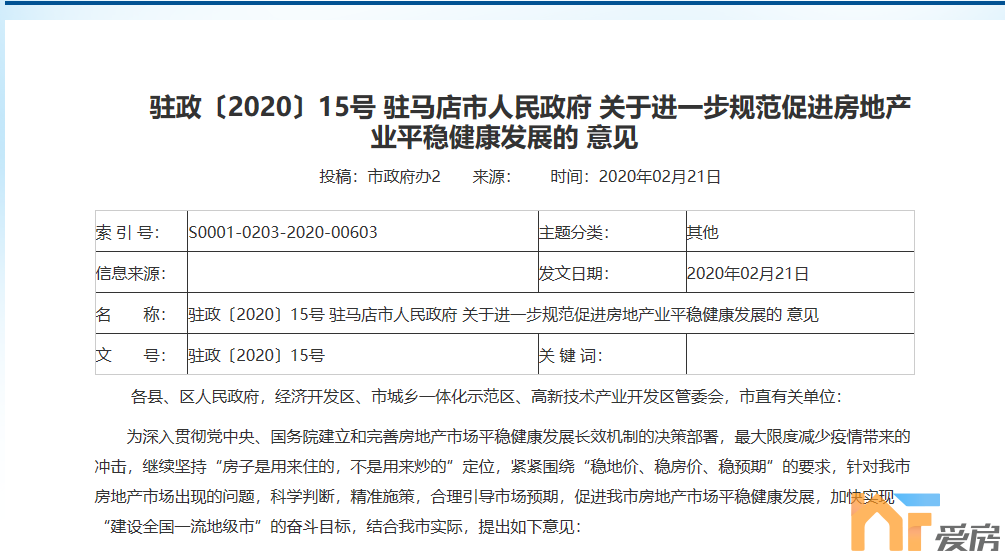Click the 文 号： label cell
Screen dimensions: 1005x559
coord(141,354)
